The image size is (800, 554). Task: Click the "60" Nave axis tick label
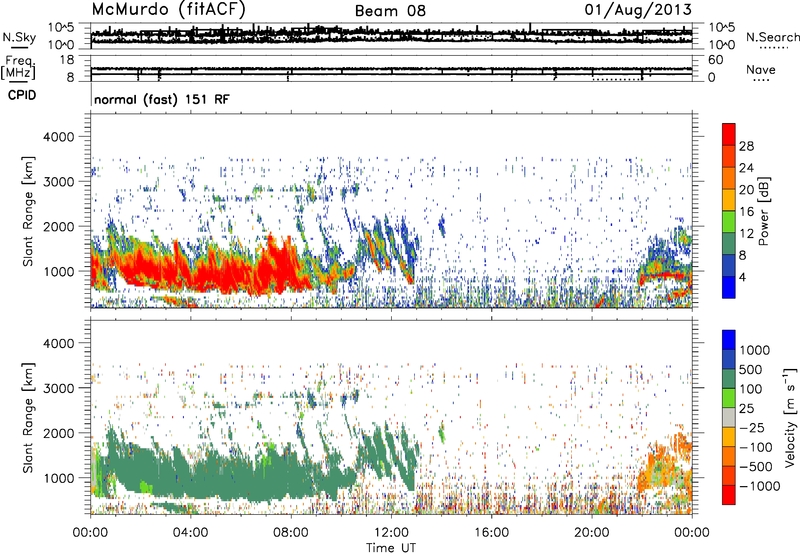[x=715, y=60]
